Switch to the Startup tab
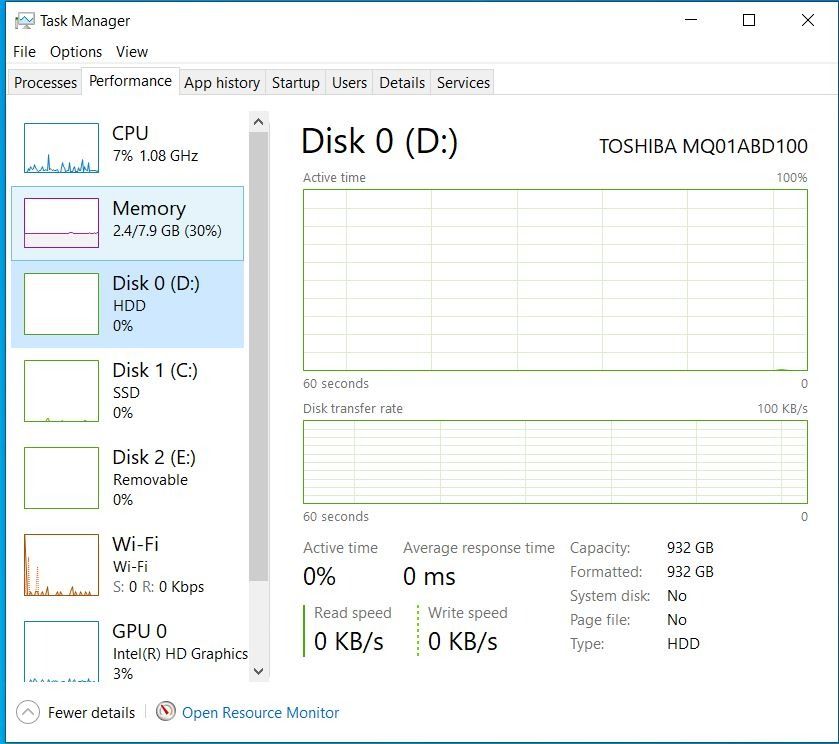This screenshot has width=839, height=744. click(295, 83)
